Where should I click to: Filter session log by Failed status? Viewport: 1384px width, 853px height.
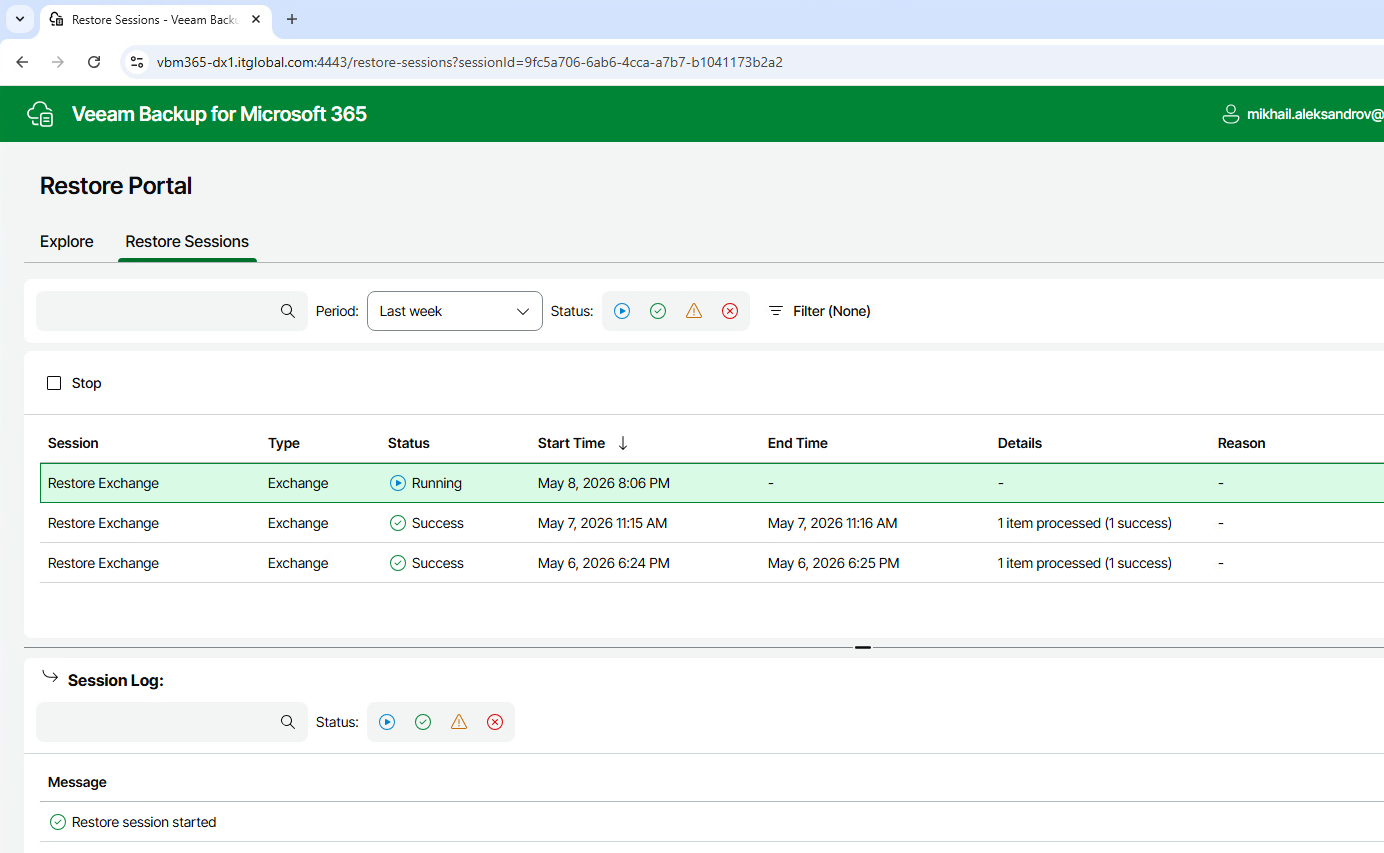coord(495,722)
